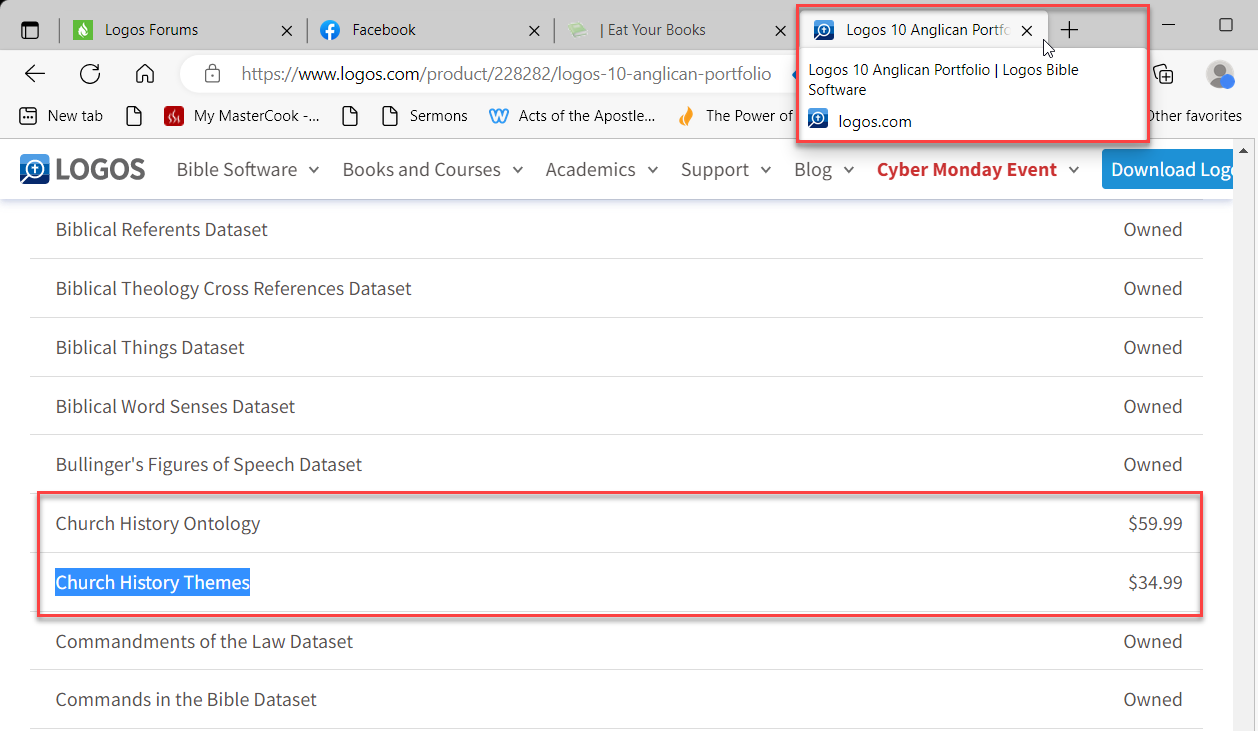Viewport: 1258px width, 731px height.
Task: Open Acts of the Apostle bookmark
Action: 573,116
